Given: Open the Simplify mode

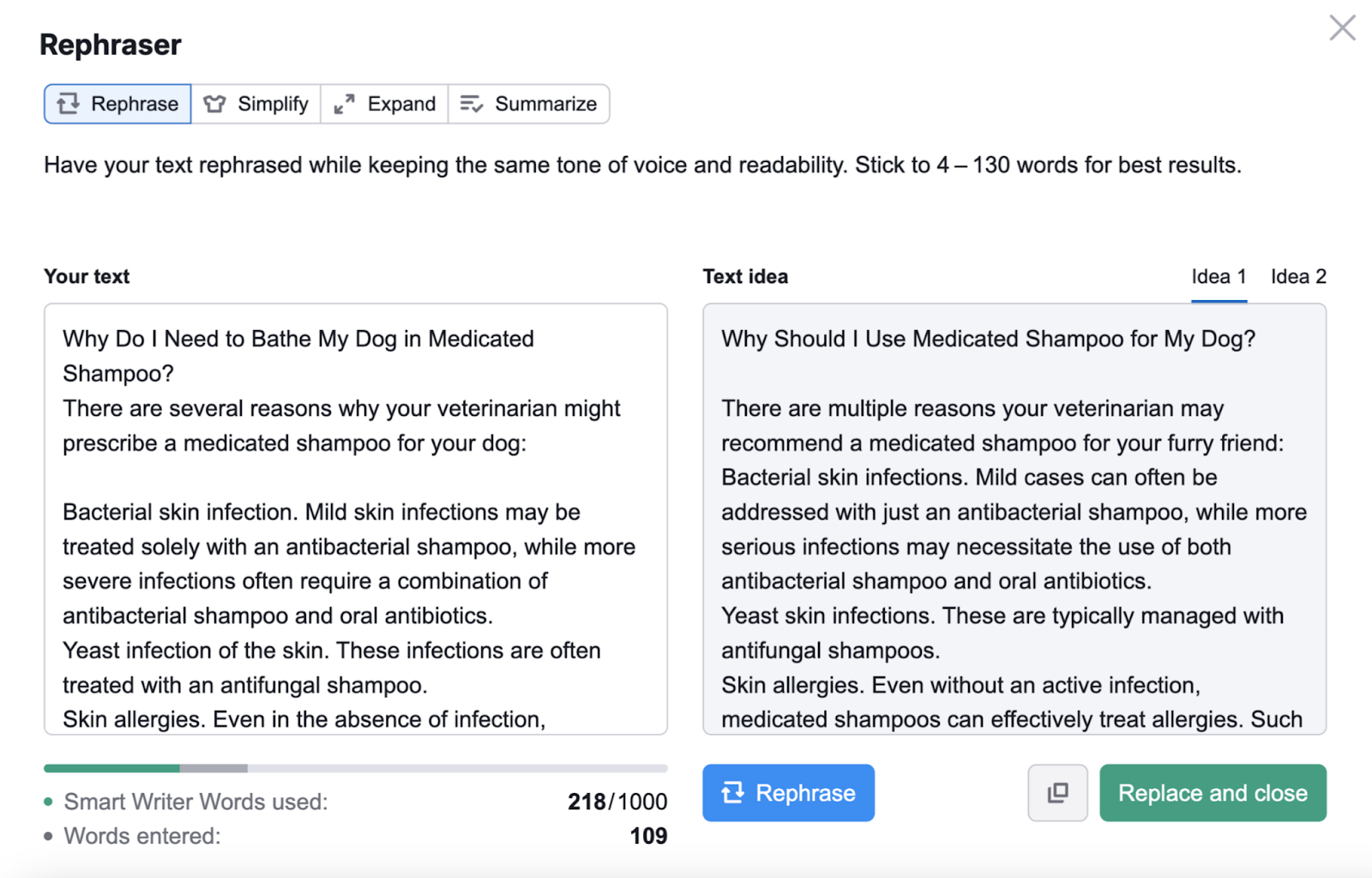Looking at the screenshot, I should pos(256,103).
